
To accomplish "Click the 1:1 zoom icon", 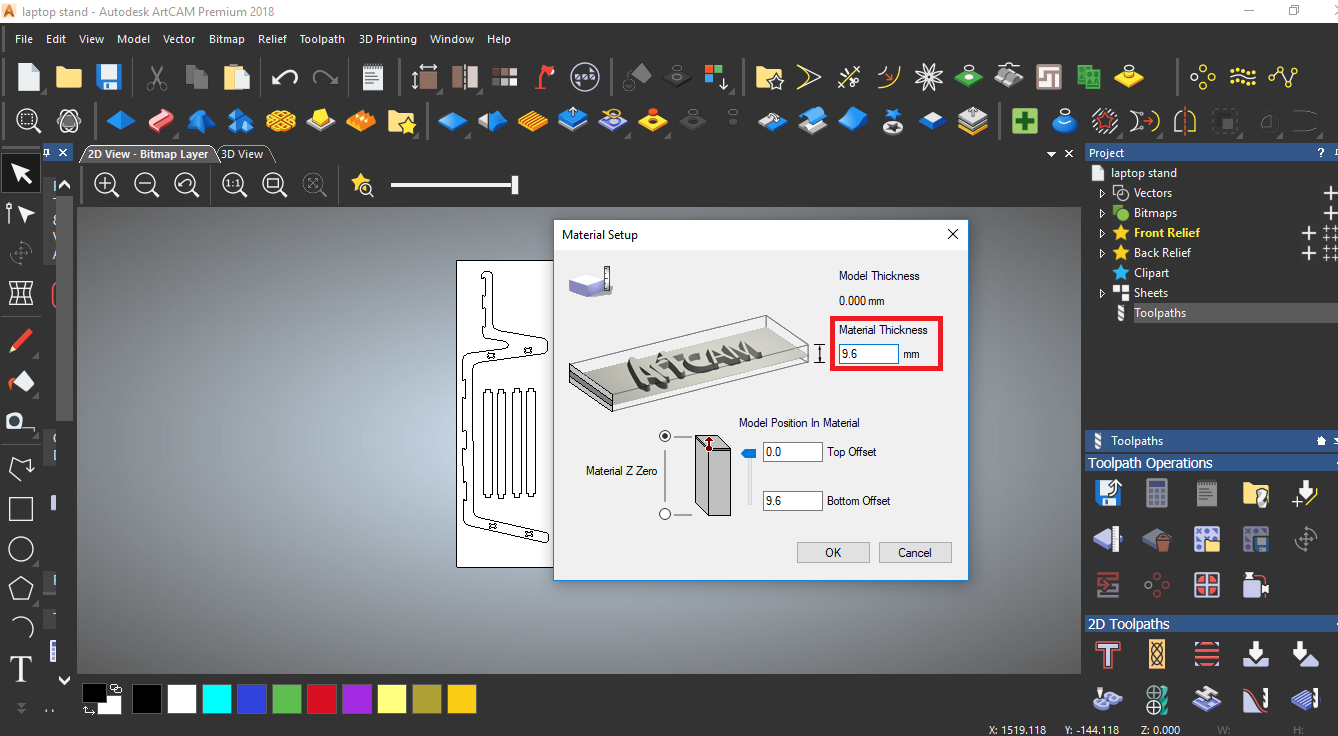I will click(x=235, y=184).
